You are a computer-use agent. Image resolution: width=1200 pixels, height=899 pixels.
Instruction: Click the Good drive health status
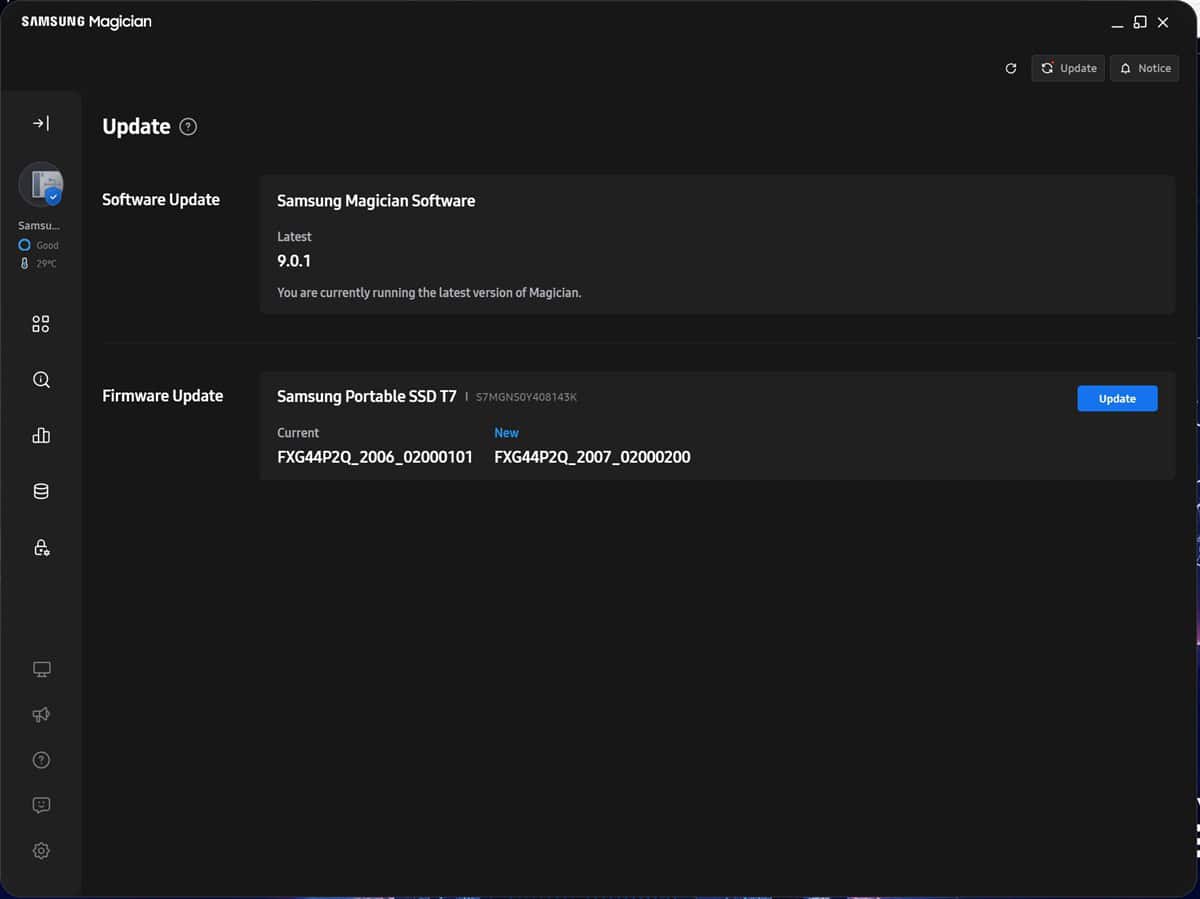pos(40,245)
